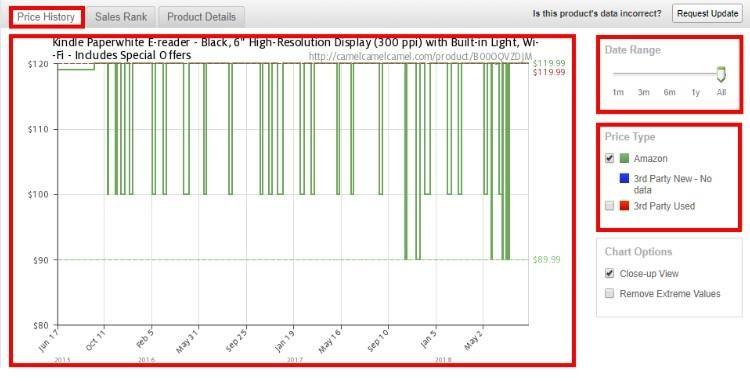Check the Remove Extreme Values option
Viewport: 750px width, 381px height.
click(x=609, y=294)
